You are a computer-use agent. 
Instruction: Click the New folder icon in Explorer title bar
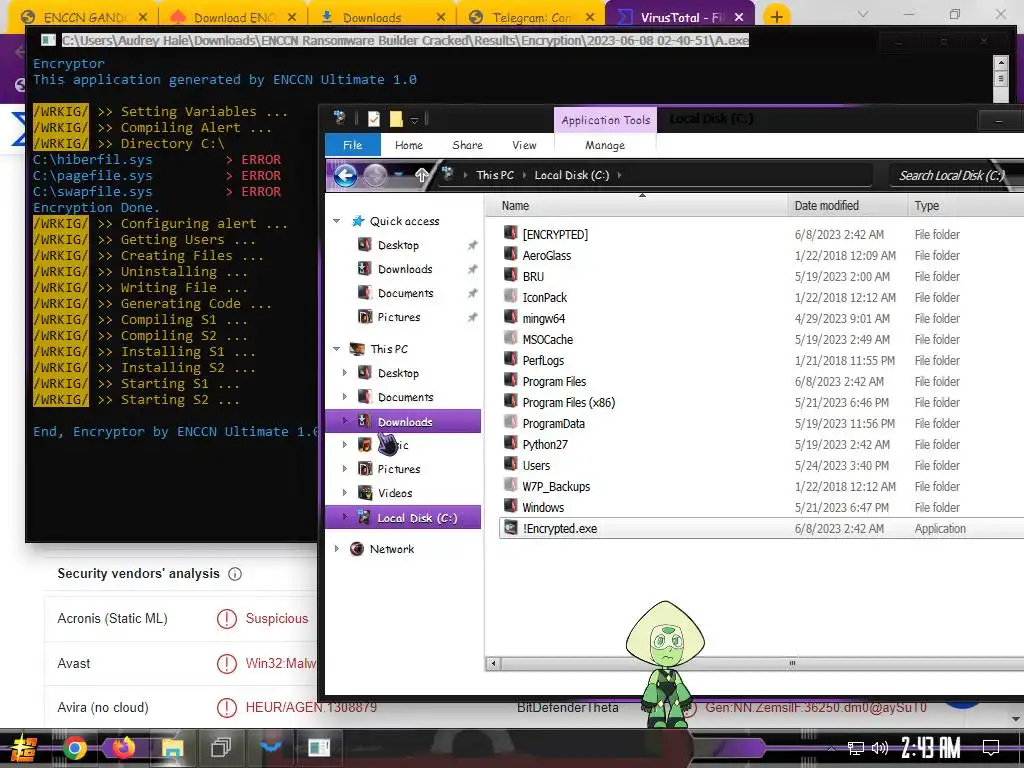(x=396, y=119)
